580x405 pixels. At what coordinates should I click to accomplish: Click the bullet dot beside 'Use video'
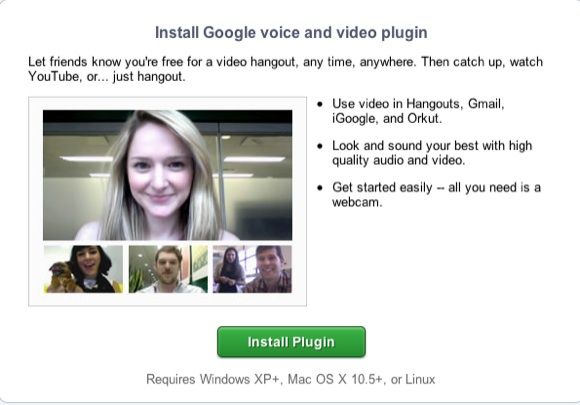(x=320, y=104)
